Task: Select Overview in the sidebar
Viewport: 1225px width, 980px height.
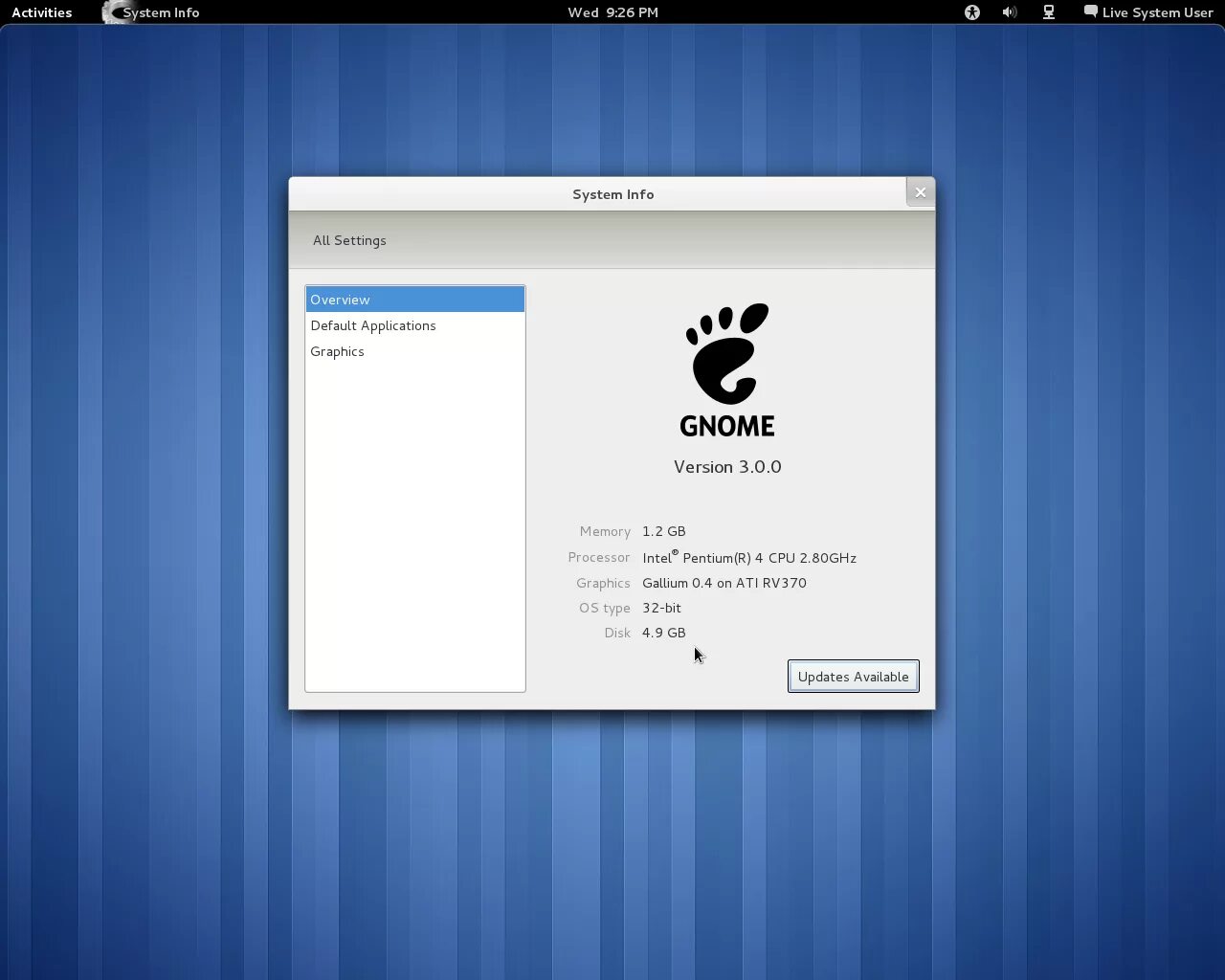Action: pos(415,300)
